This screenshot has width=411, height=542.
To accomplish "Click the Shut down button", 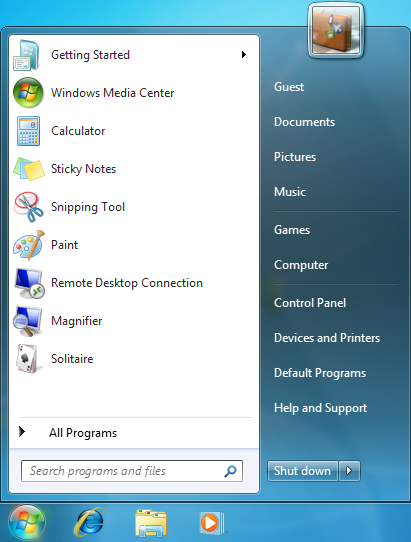I will point(302,471).
